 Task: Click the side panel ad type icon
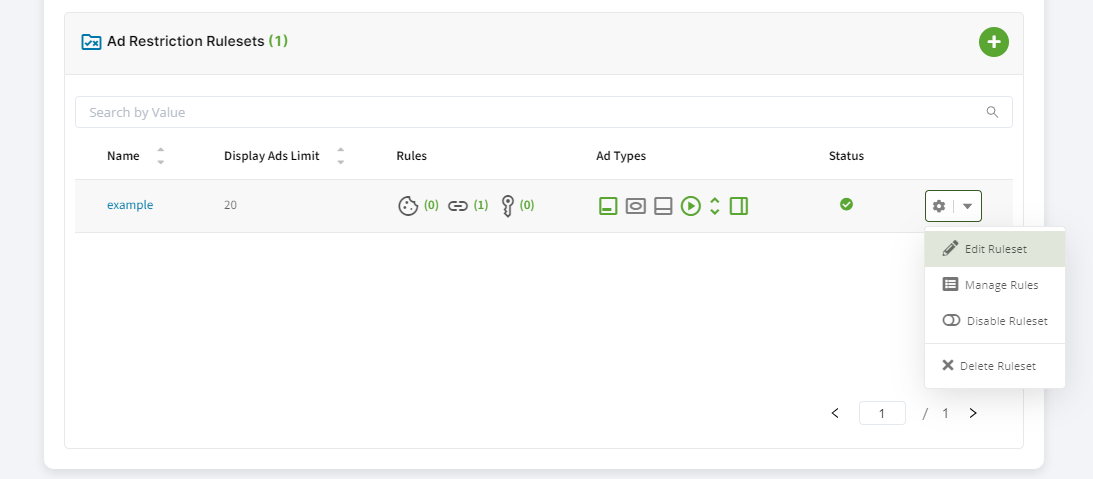(739, 206)
